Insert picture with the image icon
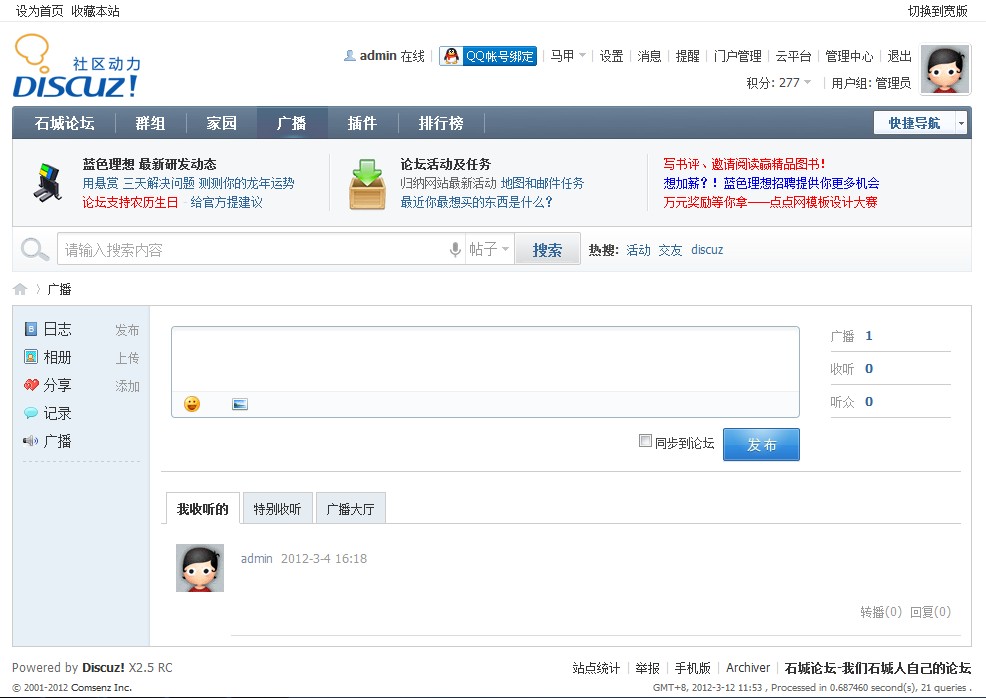Image resolution: width=986 pixels, height=698 pixels. pyautogui.click(x=240, y=404)
